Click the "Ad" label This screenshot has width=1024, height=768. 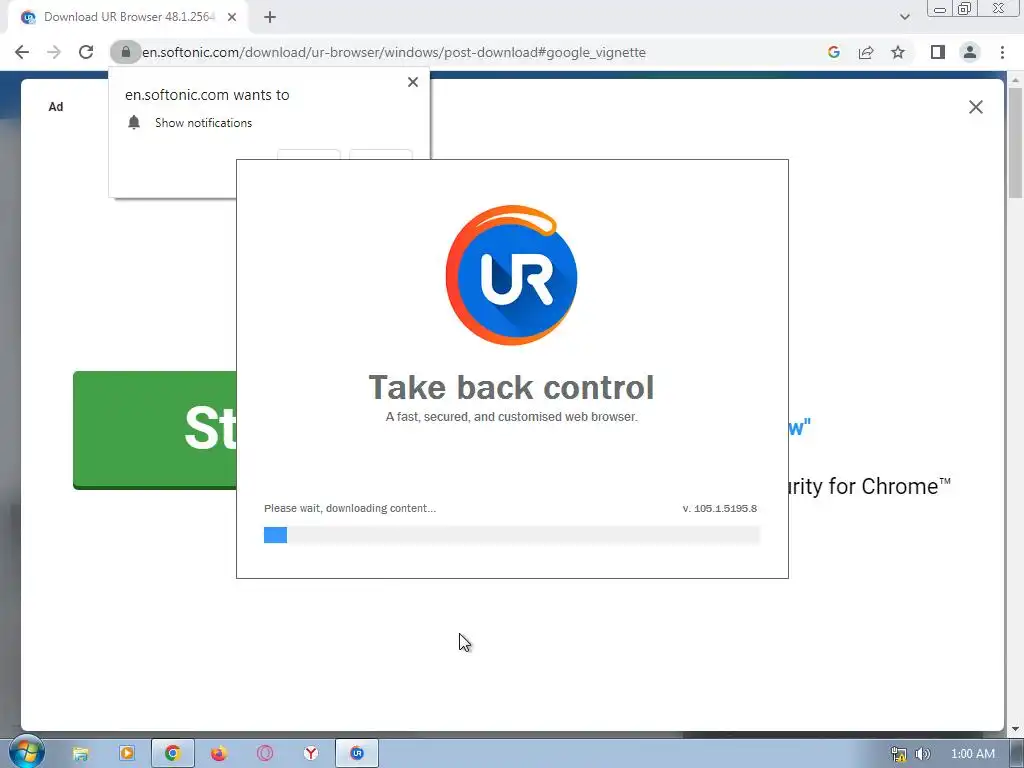(x=56, y=106)
